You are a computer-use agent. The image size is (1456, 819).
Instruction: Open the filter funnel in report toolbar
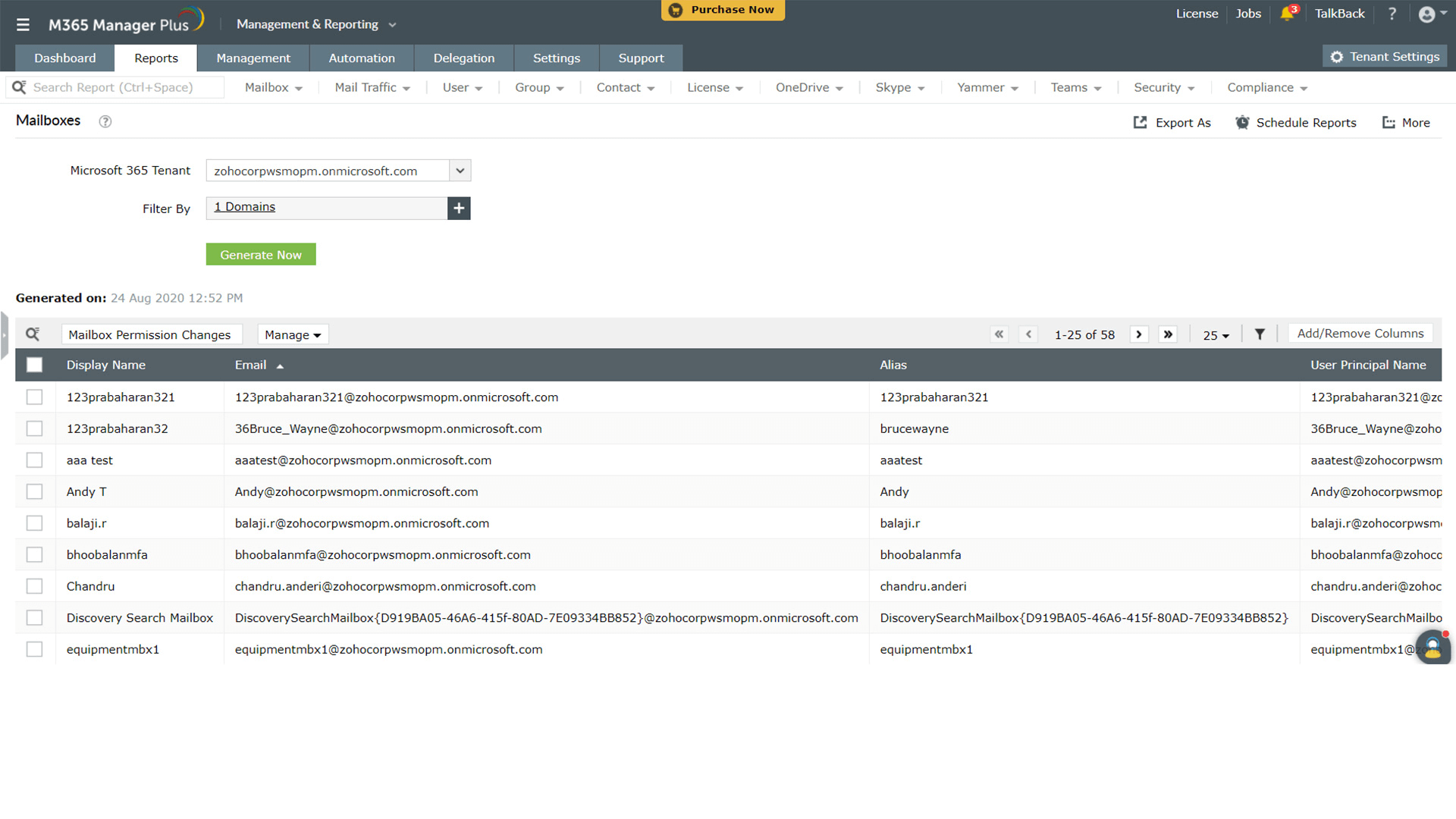pyautogui.click(x=1260, y=334)
